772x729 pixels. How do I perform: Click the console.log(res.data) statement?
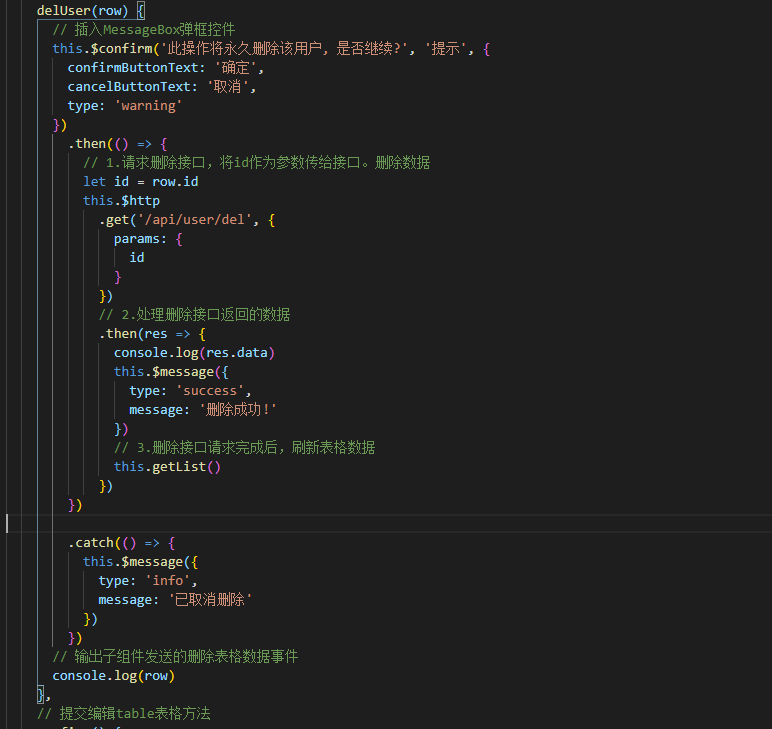point(194,353)
